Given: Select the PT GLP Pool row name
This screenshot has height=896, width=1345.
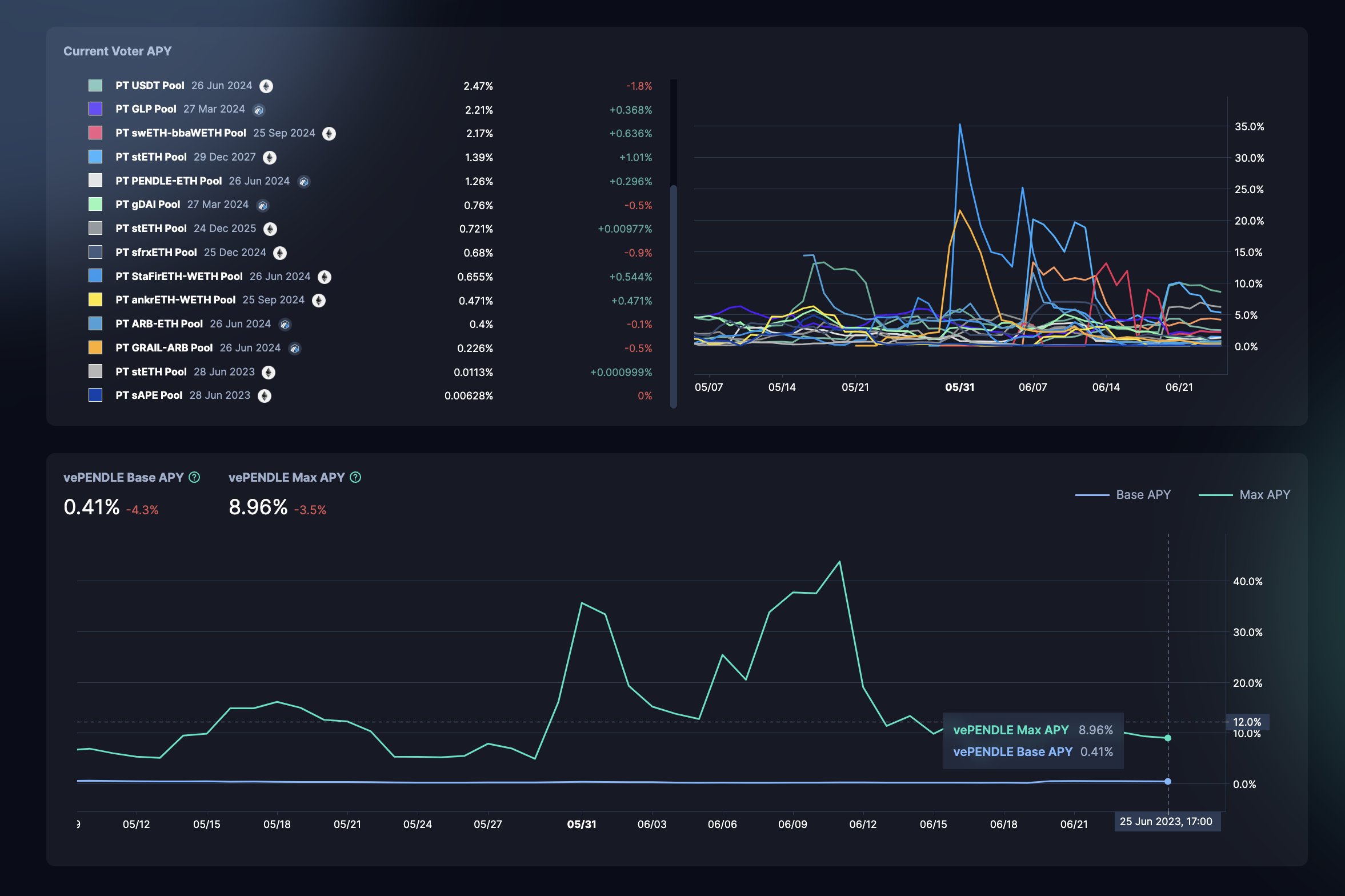Looking at the screenshot, I should click(146, 109).
